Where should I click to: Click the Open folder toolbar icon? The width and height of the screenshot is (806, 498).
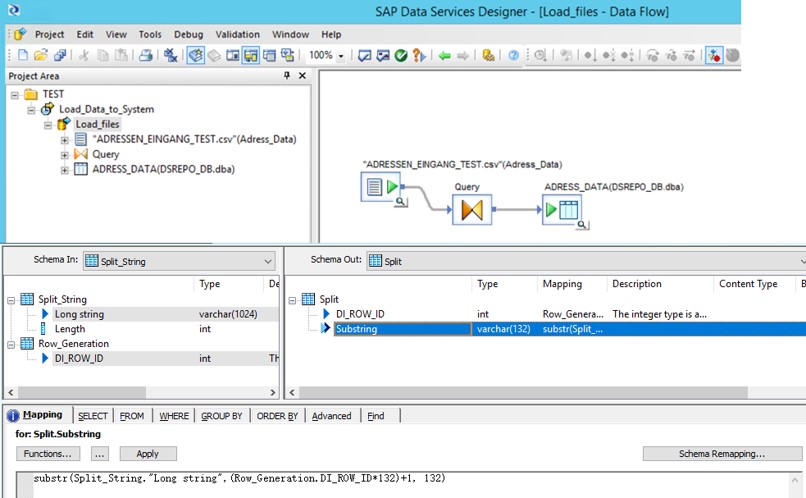click(x=41, y=56)
